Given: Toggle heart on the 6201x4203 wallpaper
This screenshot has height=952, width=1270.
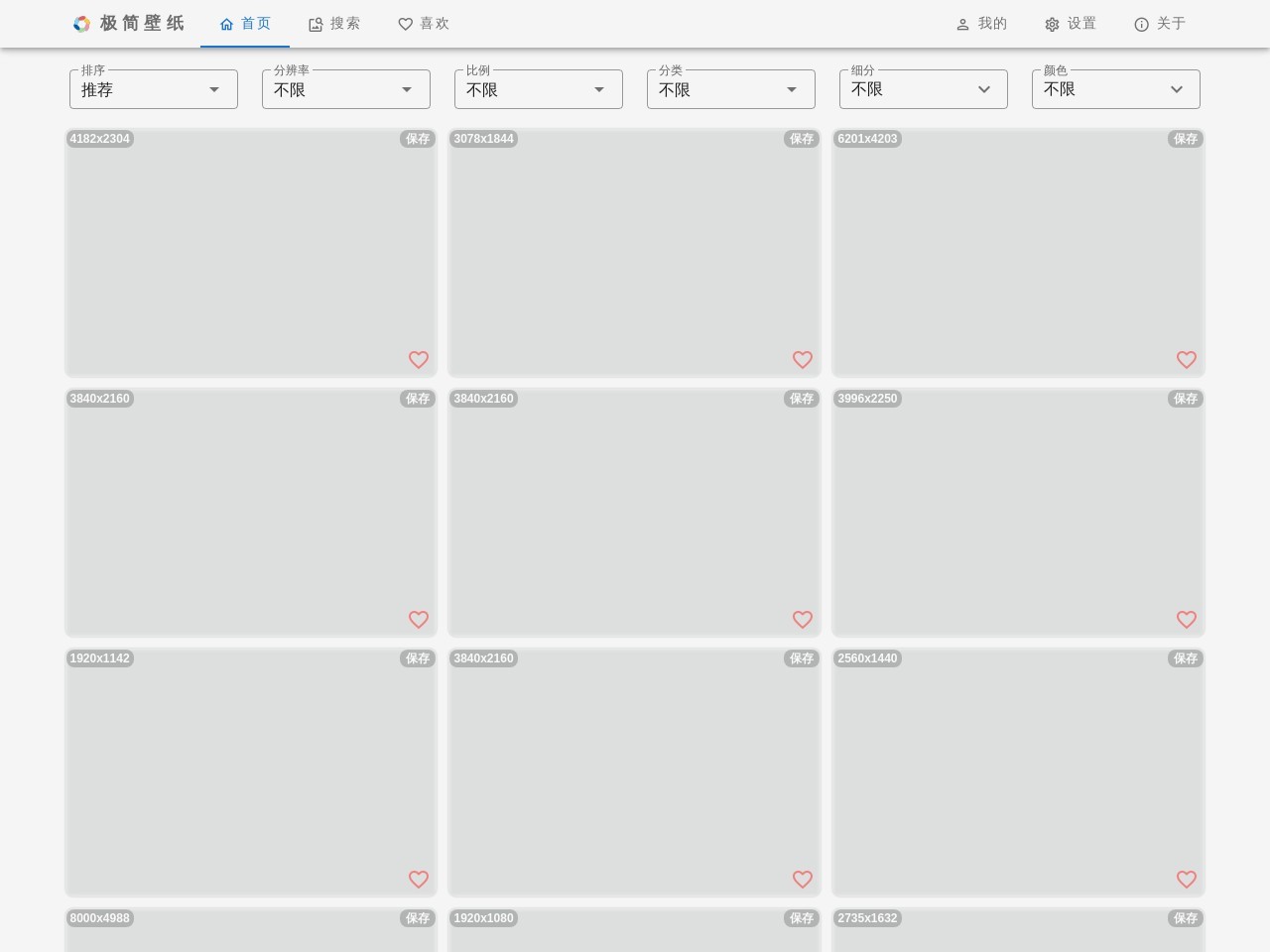Looking at the screenshot, I should [1187, 360].
